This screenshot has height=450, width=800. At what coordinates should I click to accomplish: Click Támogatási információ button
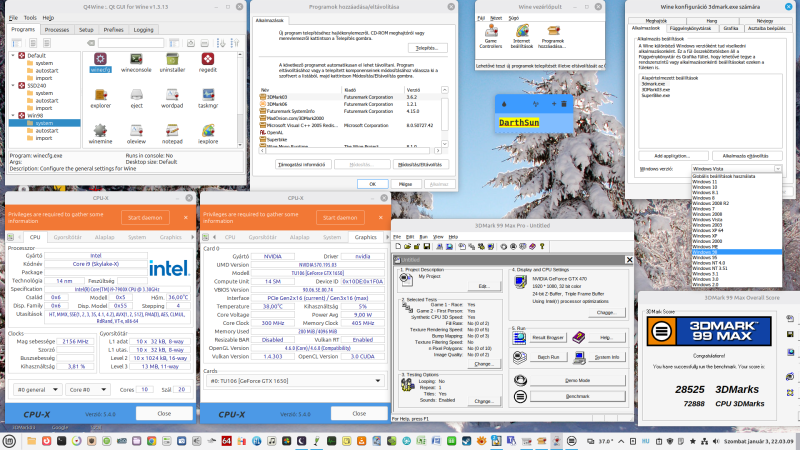click(x=303, y=165)
